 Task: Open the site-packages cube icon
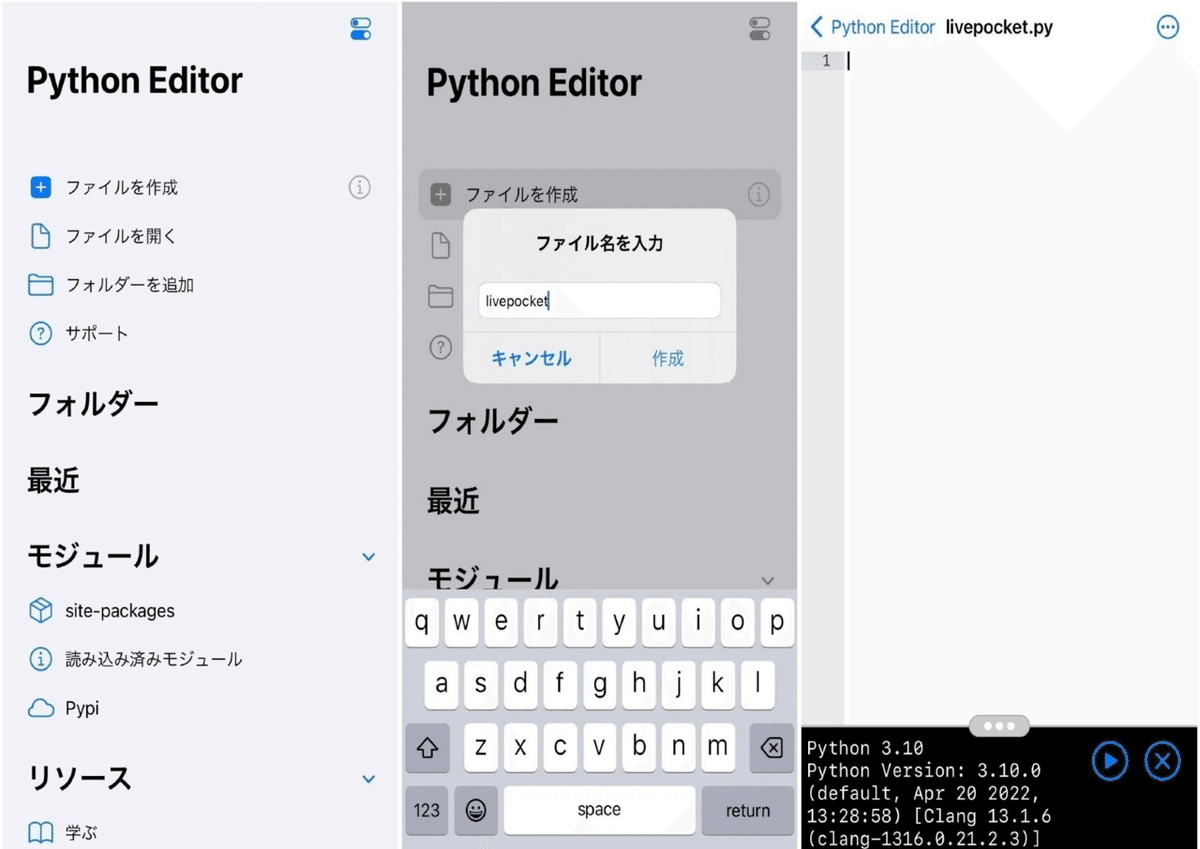click(x=41, y=611)
